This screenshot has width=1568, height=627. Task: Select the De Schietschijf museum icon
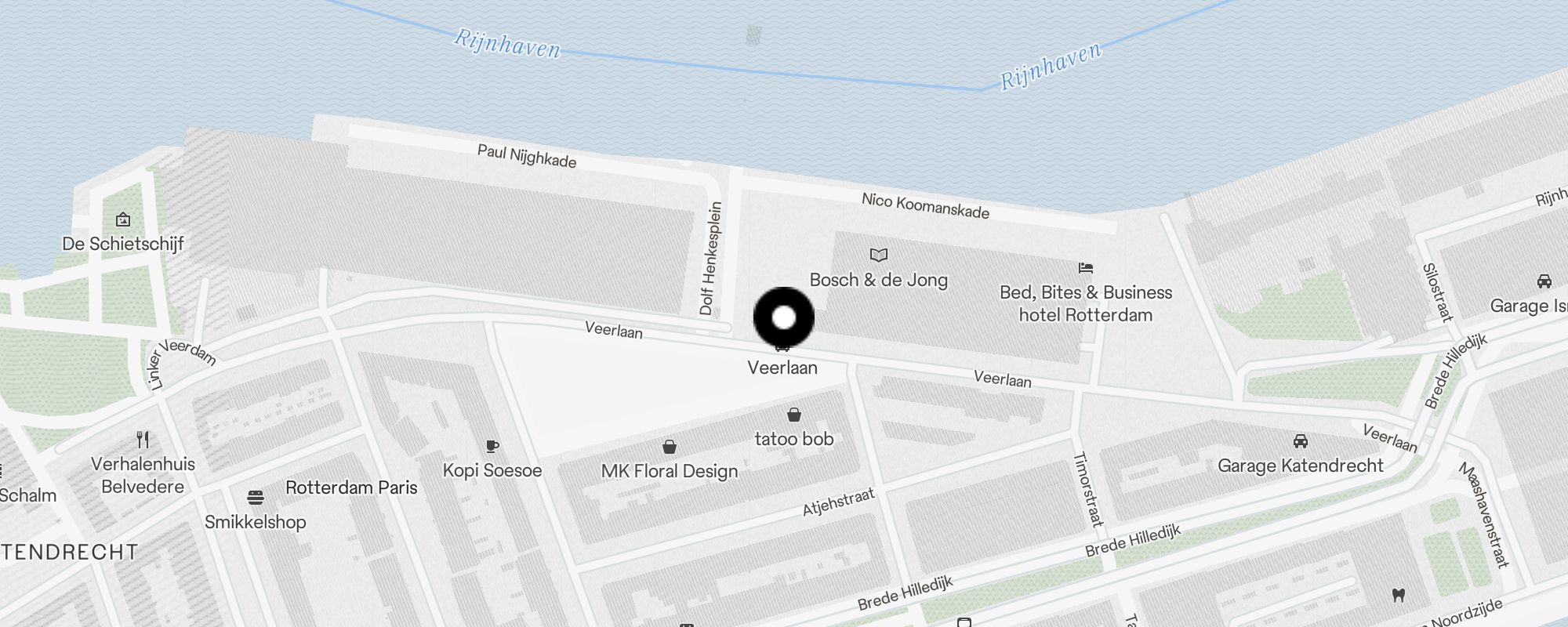click(123, 219)
